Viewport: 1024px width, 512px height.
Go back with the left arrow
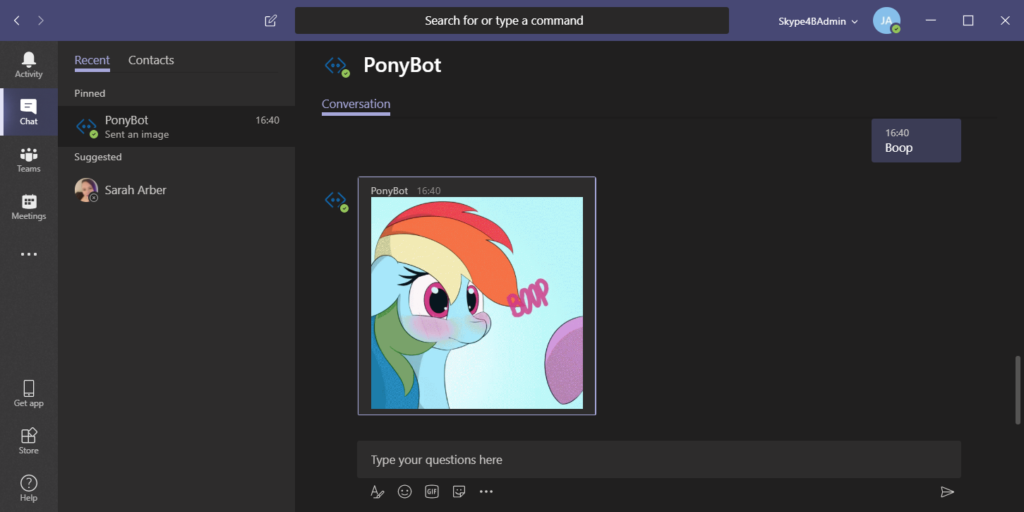17,21
